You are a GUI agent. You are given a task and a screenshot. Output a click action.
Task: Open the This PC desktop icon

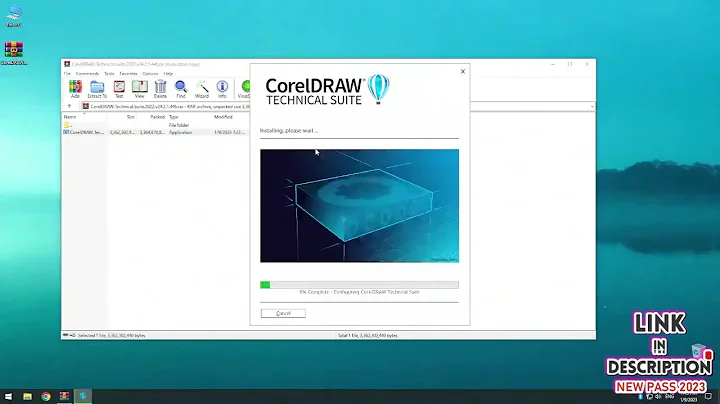tap(14, 16)
